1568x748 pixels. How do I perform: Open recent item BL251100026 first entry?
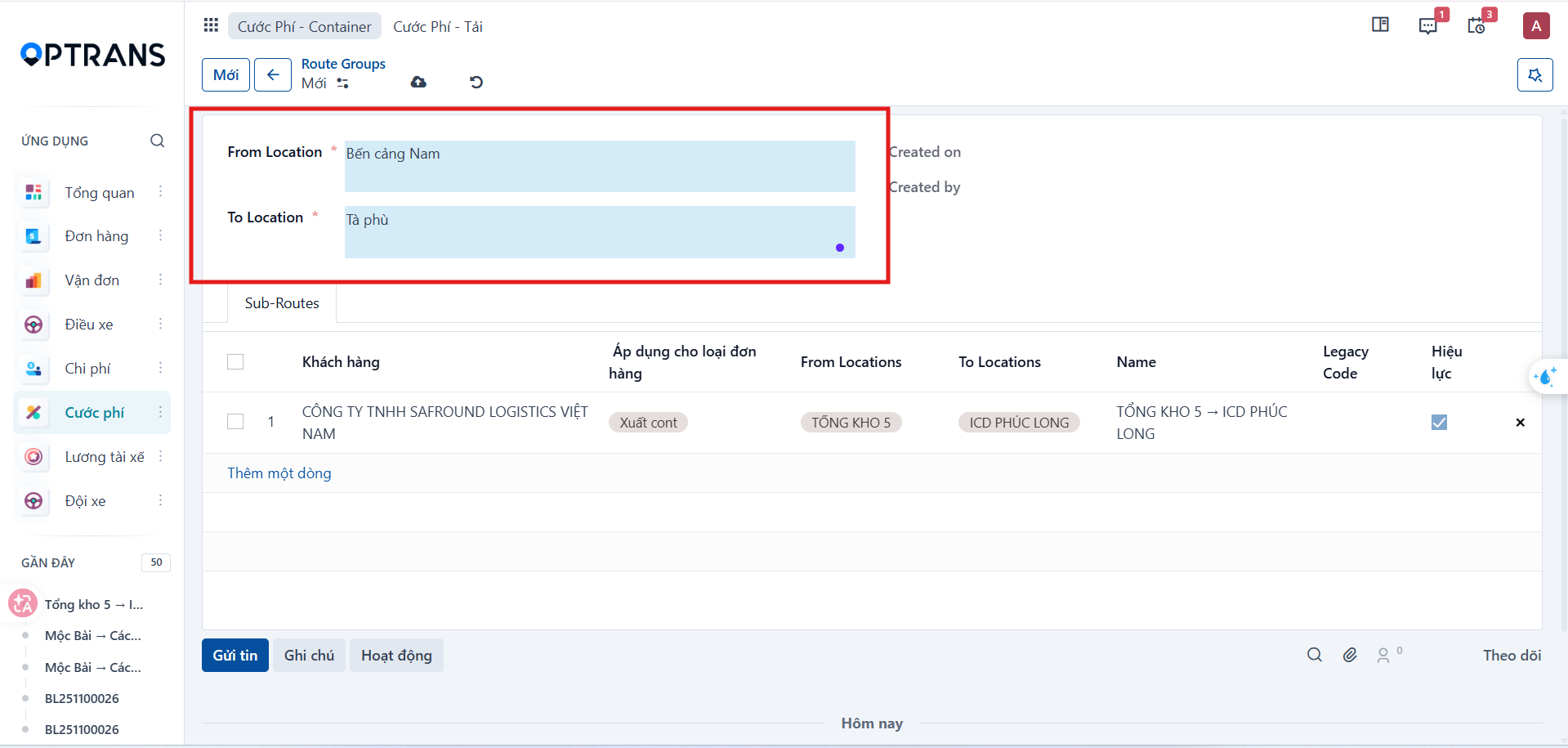pyautogui.click(x=82, y=699)
